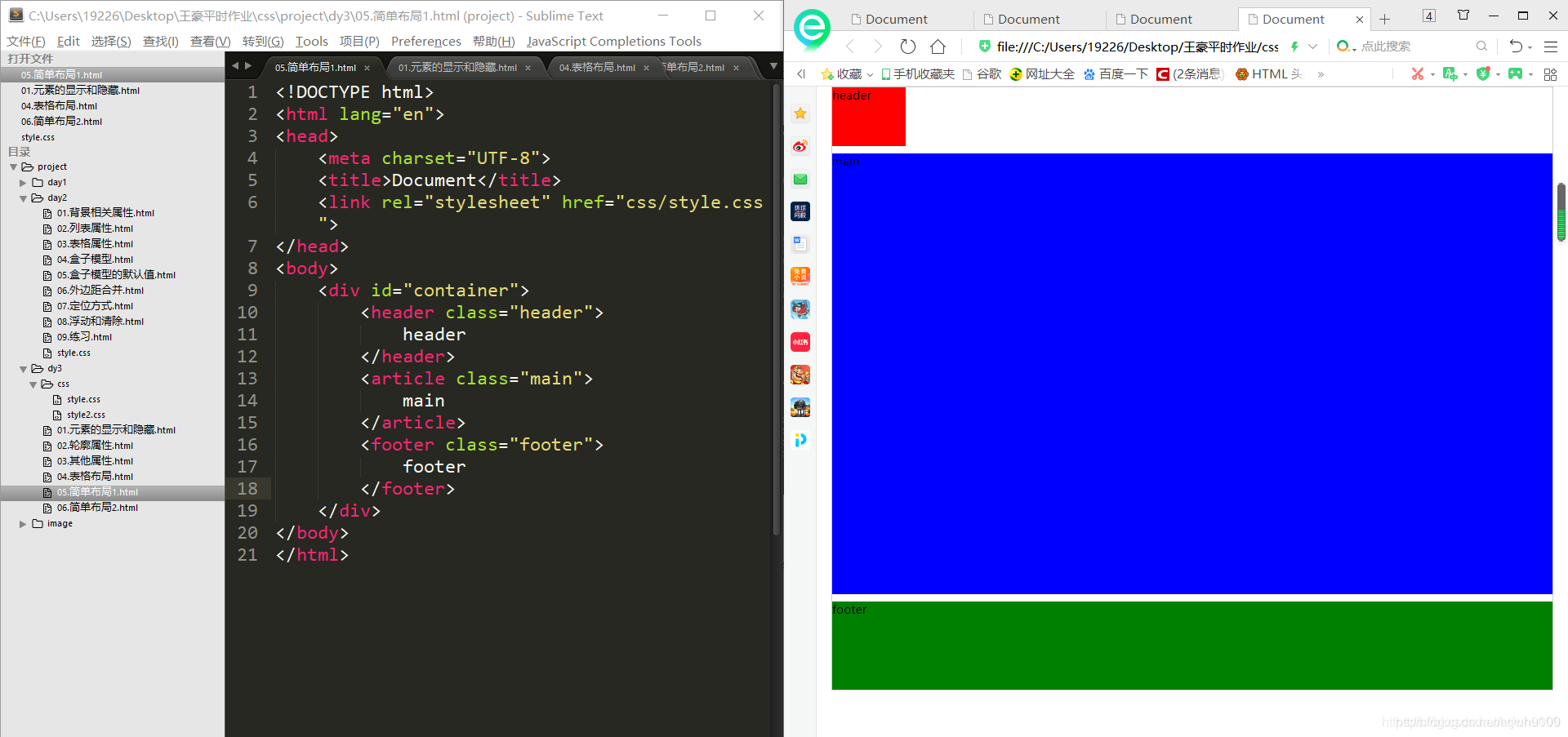1568x737 pixels.
Task: Collapse the dy3 folder
Action: 23,369
